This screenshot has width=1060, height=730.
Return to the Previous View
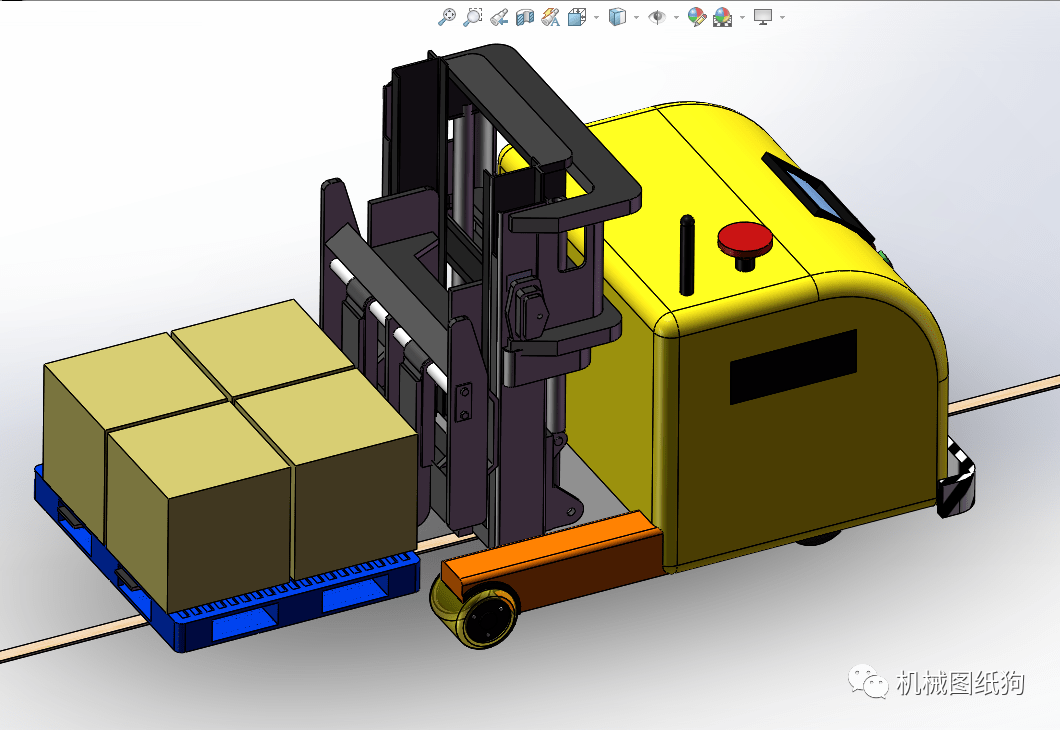(x=499, y=17)
